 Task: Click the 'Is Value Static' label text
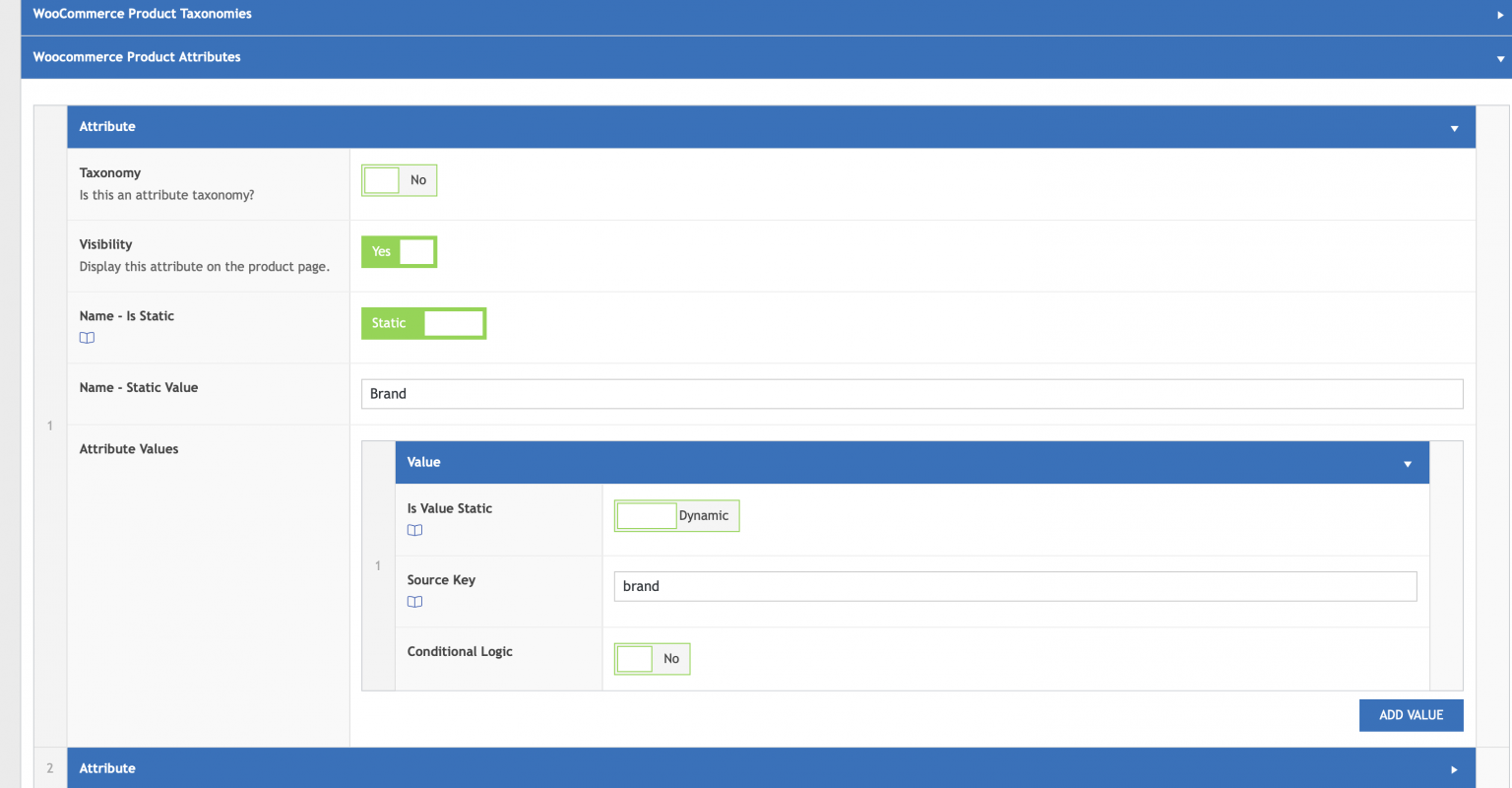point(450,508)
